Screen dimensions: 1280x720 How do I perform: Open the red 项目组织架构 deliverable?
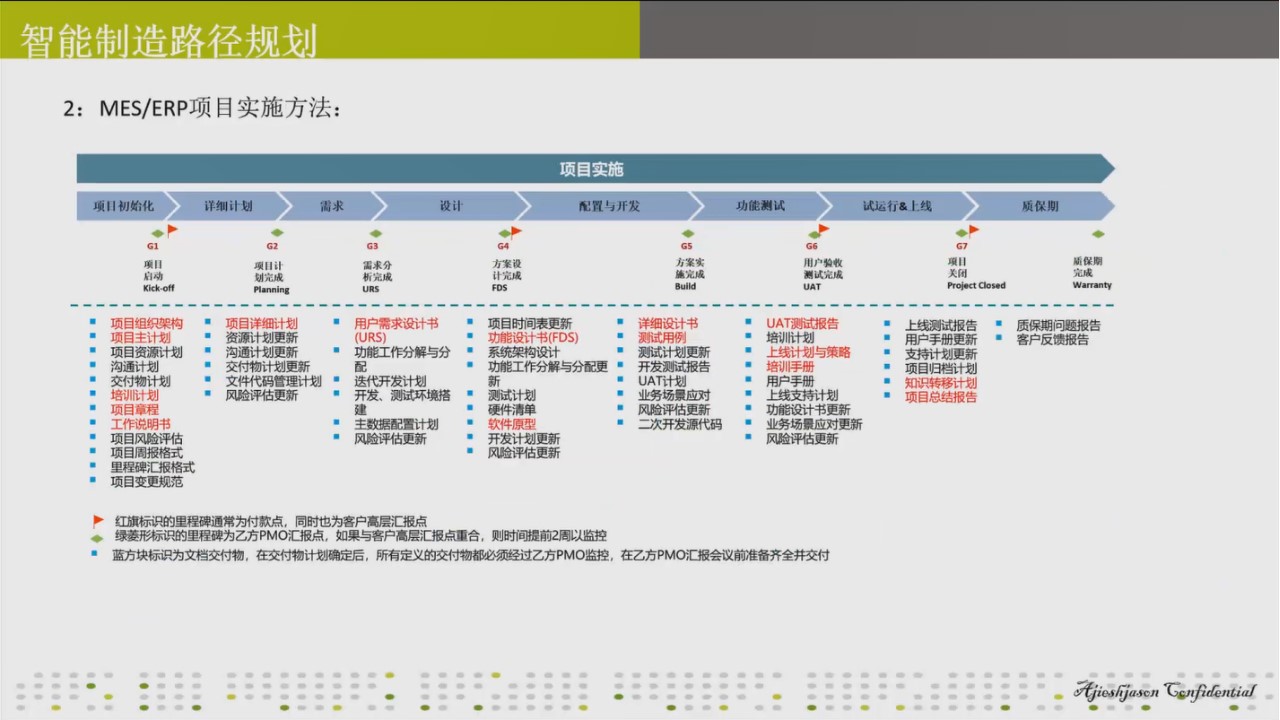147,324
